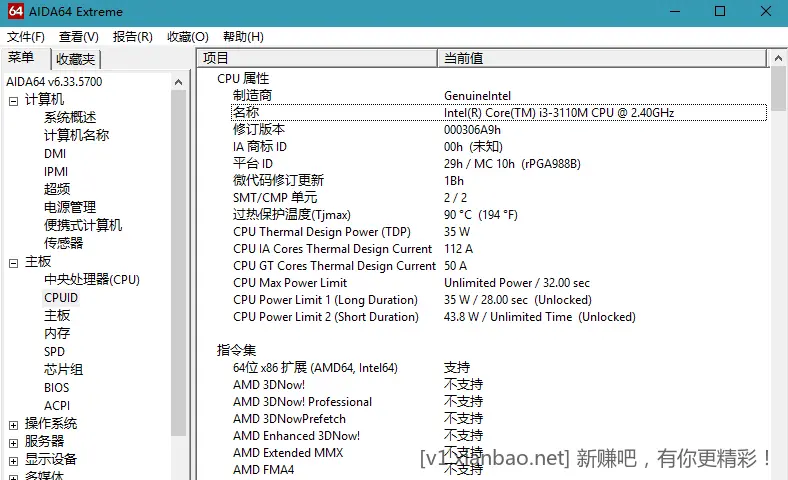Expand the 操作系统 tree node
Viewport: 788px width, 480px height.
[x=14, y=425]
